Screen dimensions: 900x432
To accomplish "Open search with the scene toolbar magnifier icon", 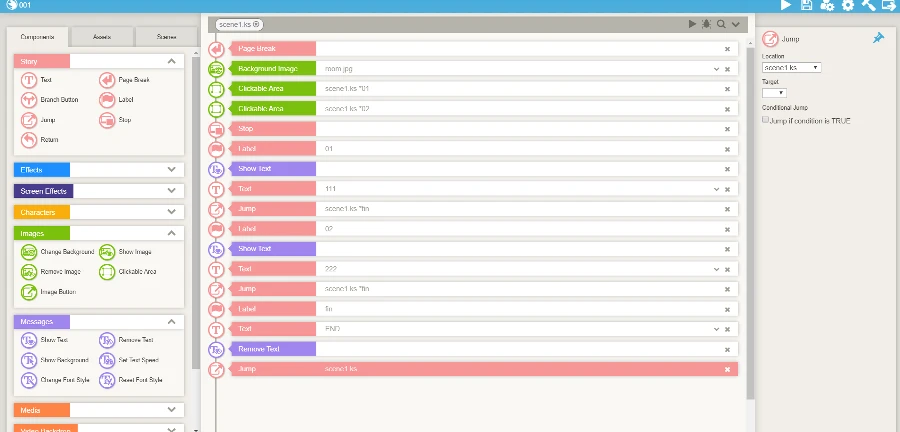I will (720, 23).
